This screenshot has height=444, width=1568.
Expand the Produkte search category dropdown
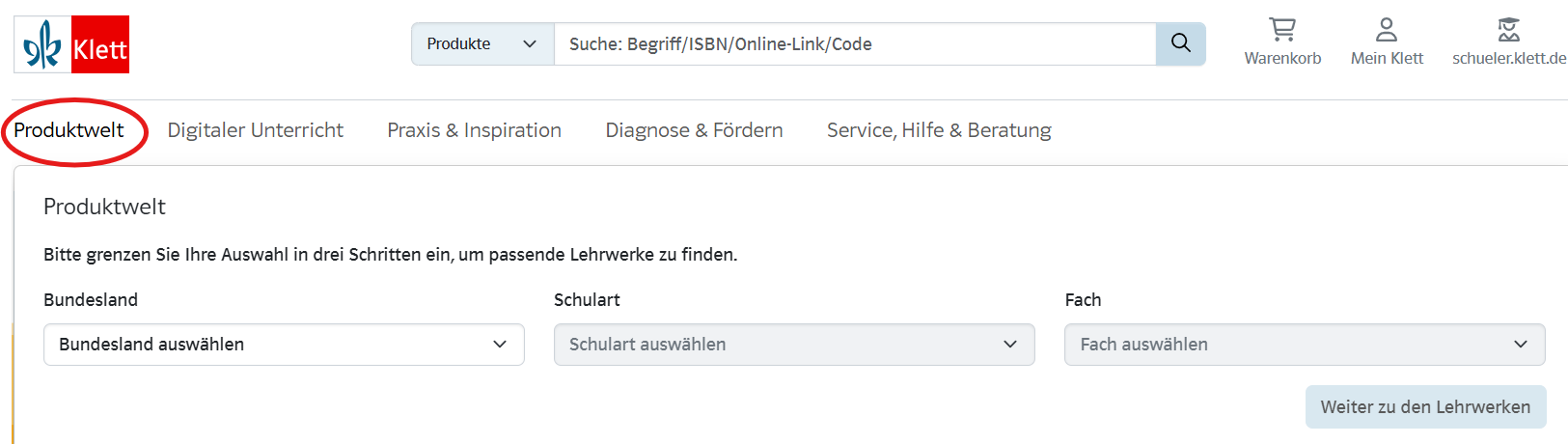pos(482,44)
